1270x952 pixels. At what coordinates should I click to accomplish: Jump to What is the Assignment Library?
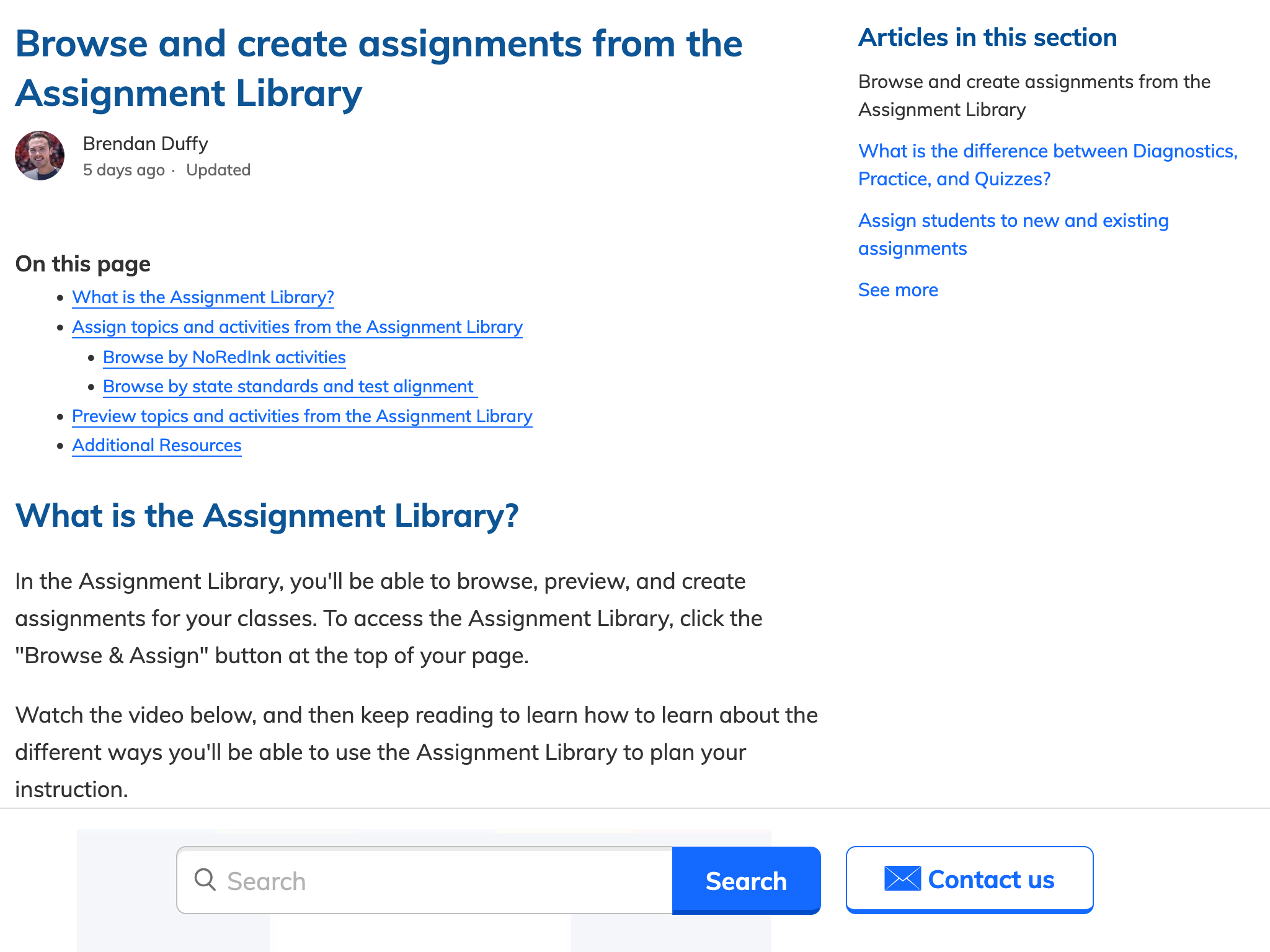click(203, 297)
